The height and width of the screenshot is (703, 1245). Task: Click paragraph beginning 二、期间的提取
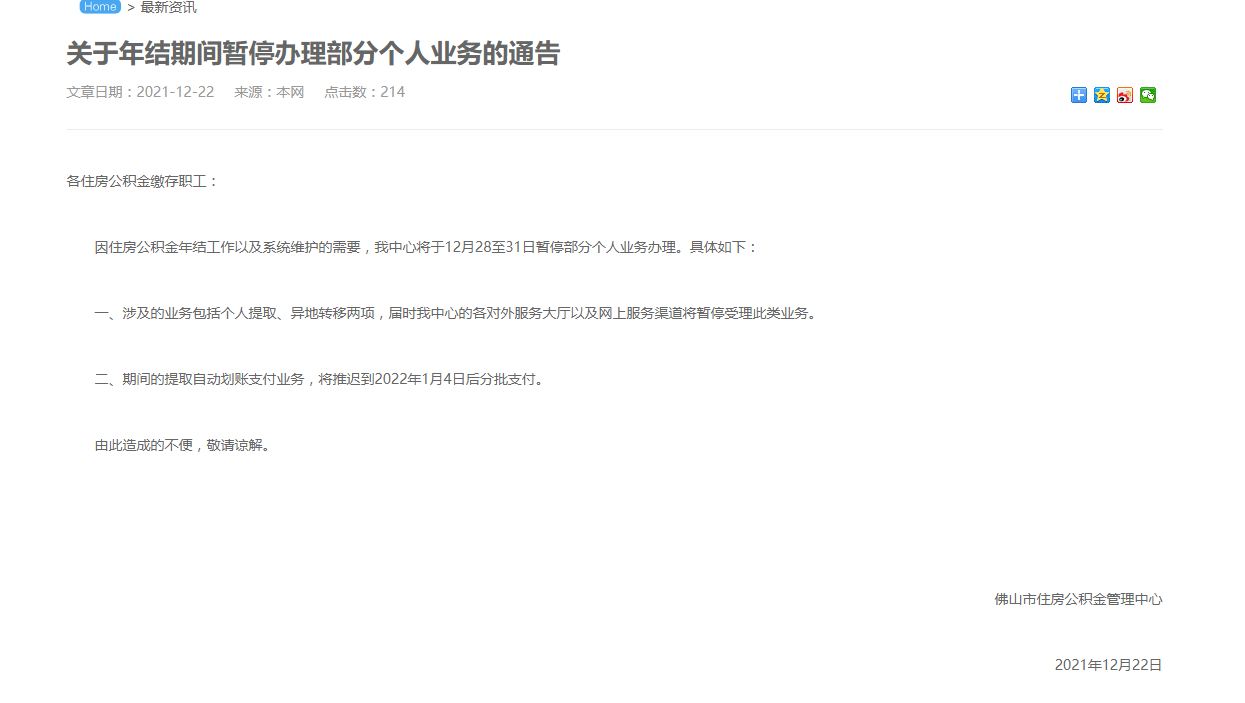319,379
